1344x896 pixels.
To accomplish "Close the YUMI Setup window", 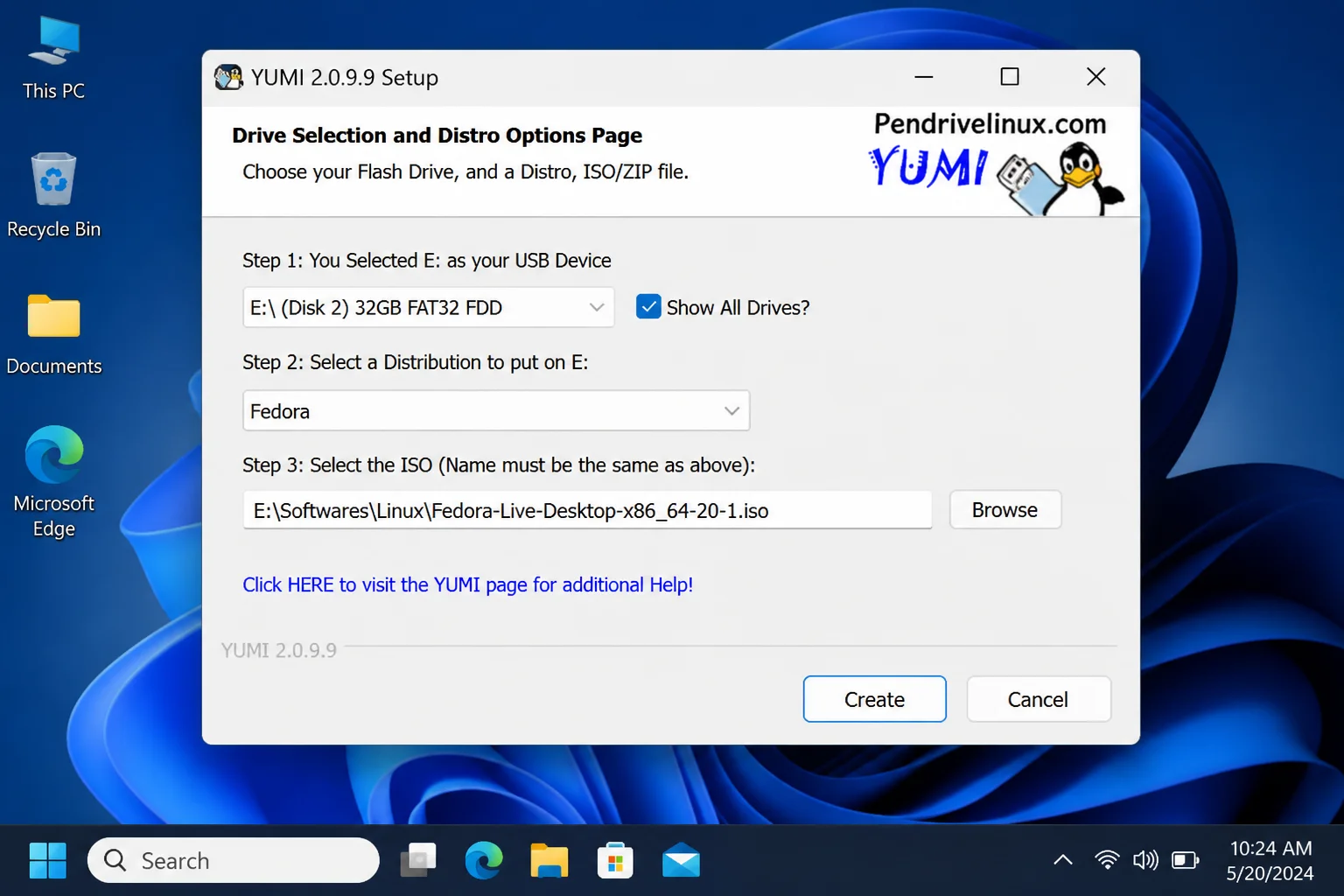I will click(x=1095, y=77).
